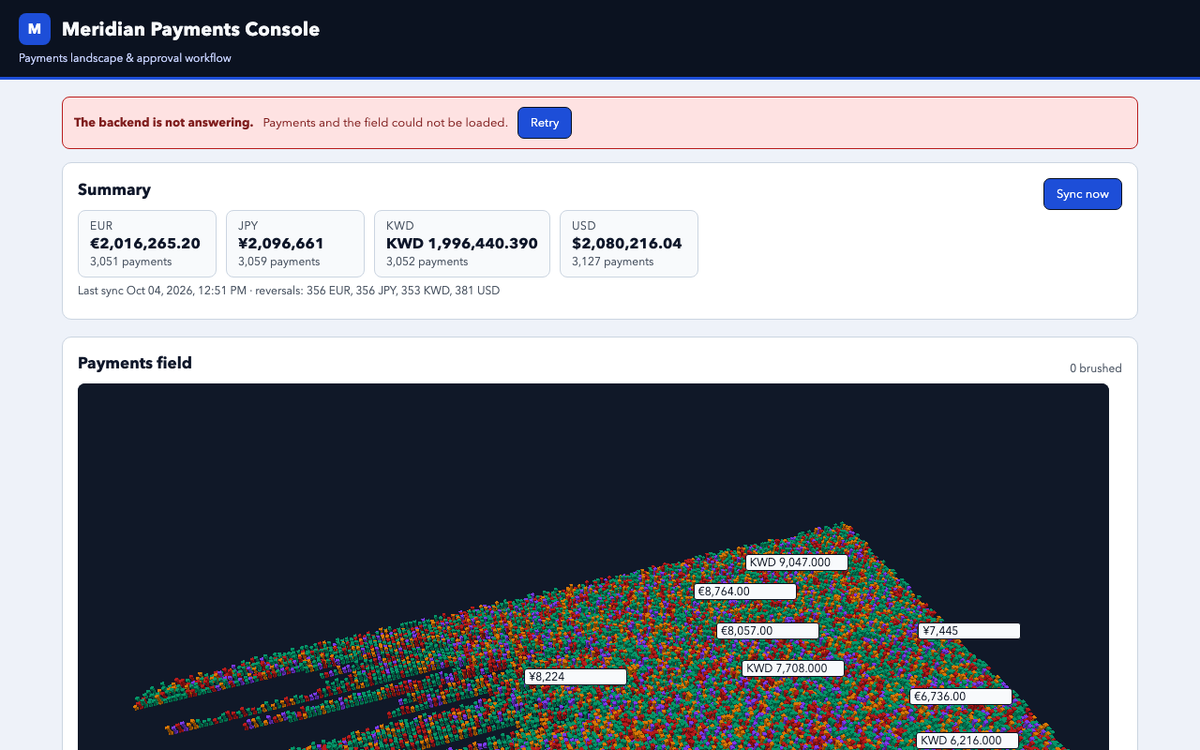Retry loading the backend
Viewport: 1200px width, 750px height.
[544, 123]
